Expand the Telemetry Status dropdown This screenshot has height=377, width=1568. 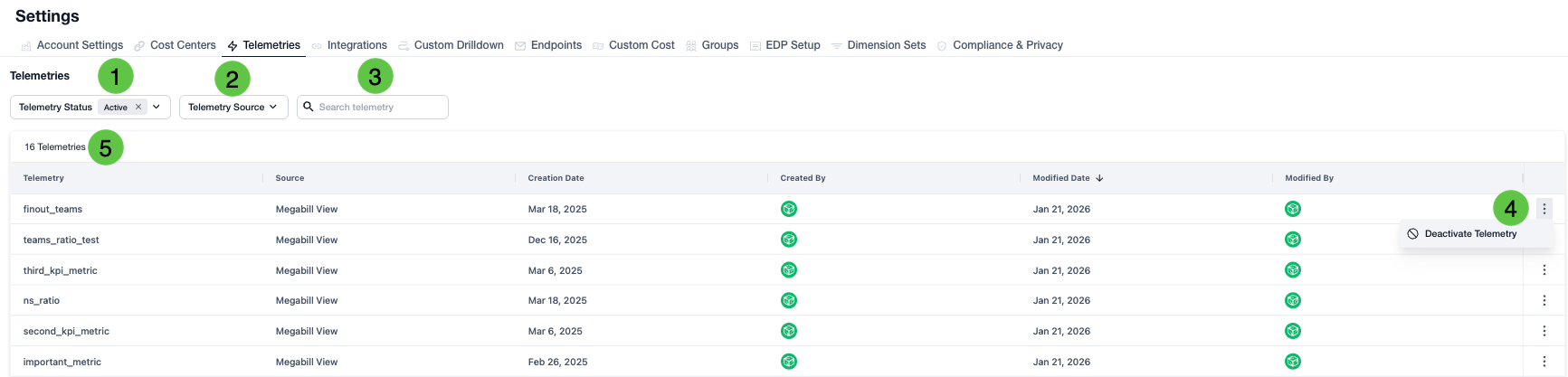[157, 107]
